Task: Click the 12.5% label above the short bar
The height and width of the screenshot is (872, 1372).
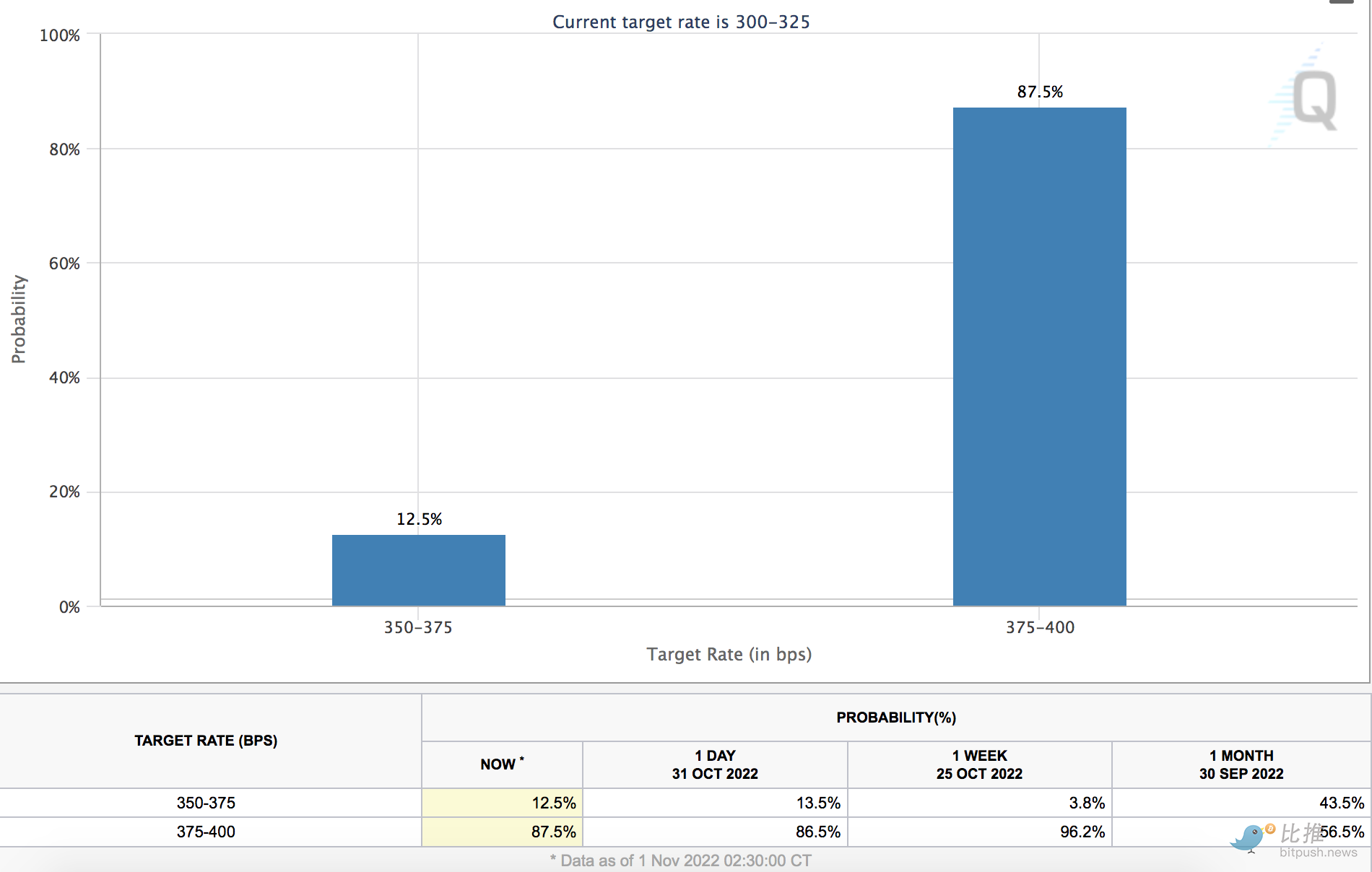Action: 419,519
